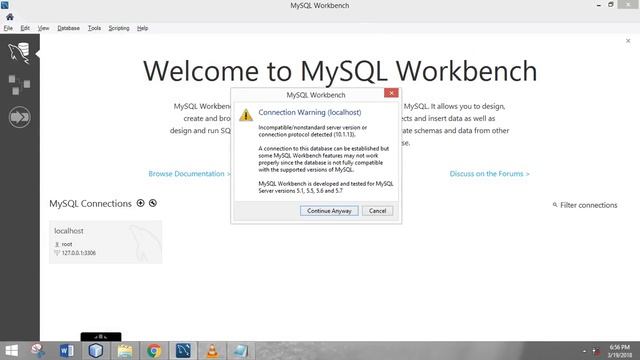Launch Microsoft Word from taskbar
This screenshot has height=360, width=640.
point(67,351)
